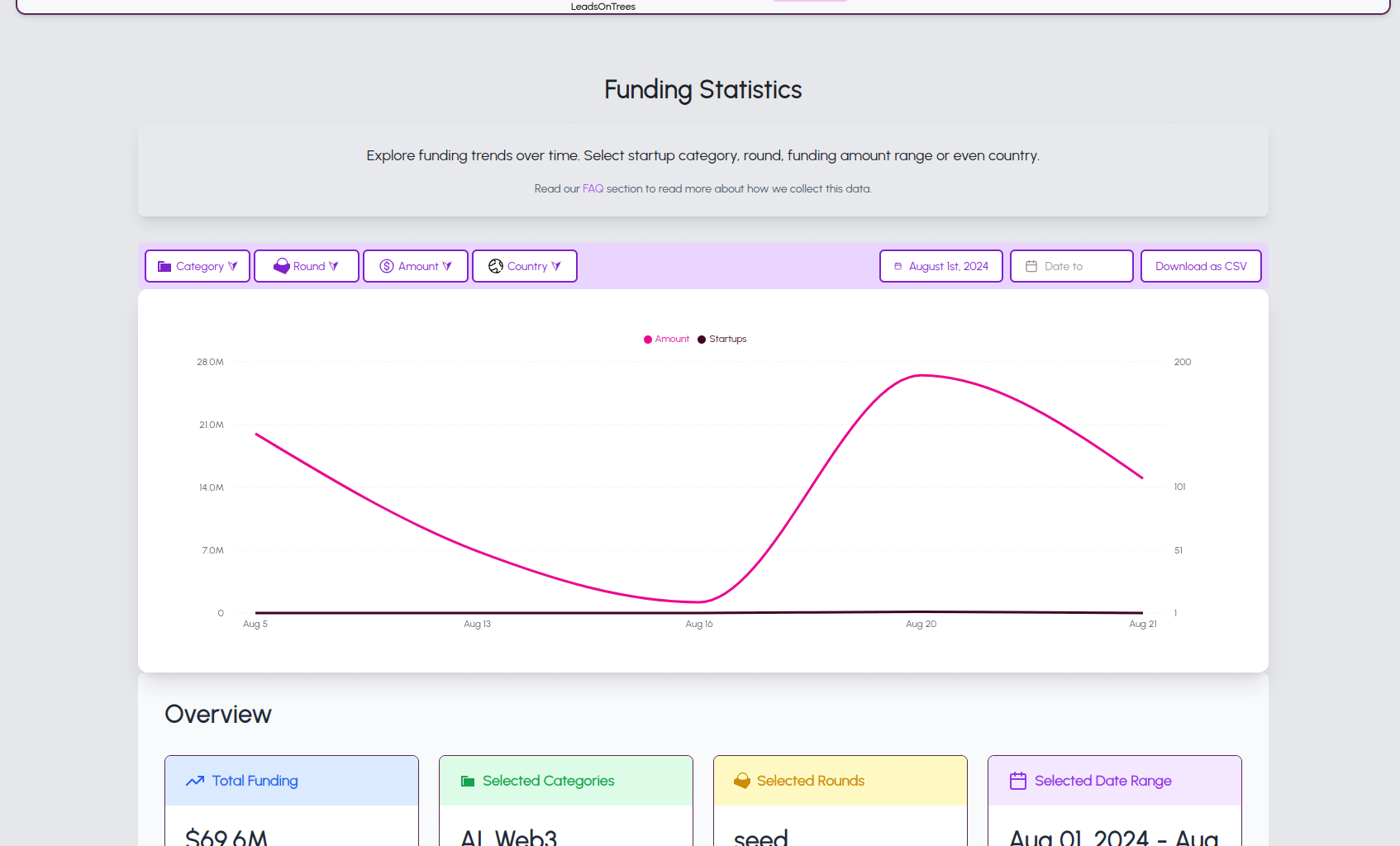Click the Selected Date Range card title

tap(1102, 781)
